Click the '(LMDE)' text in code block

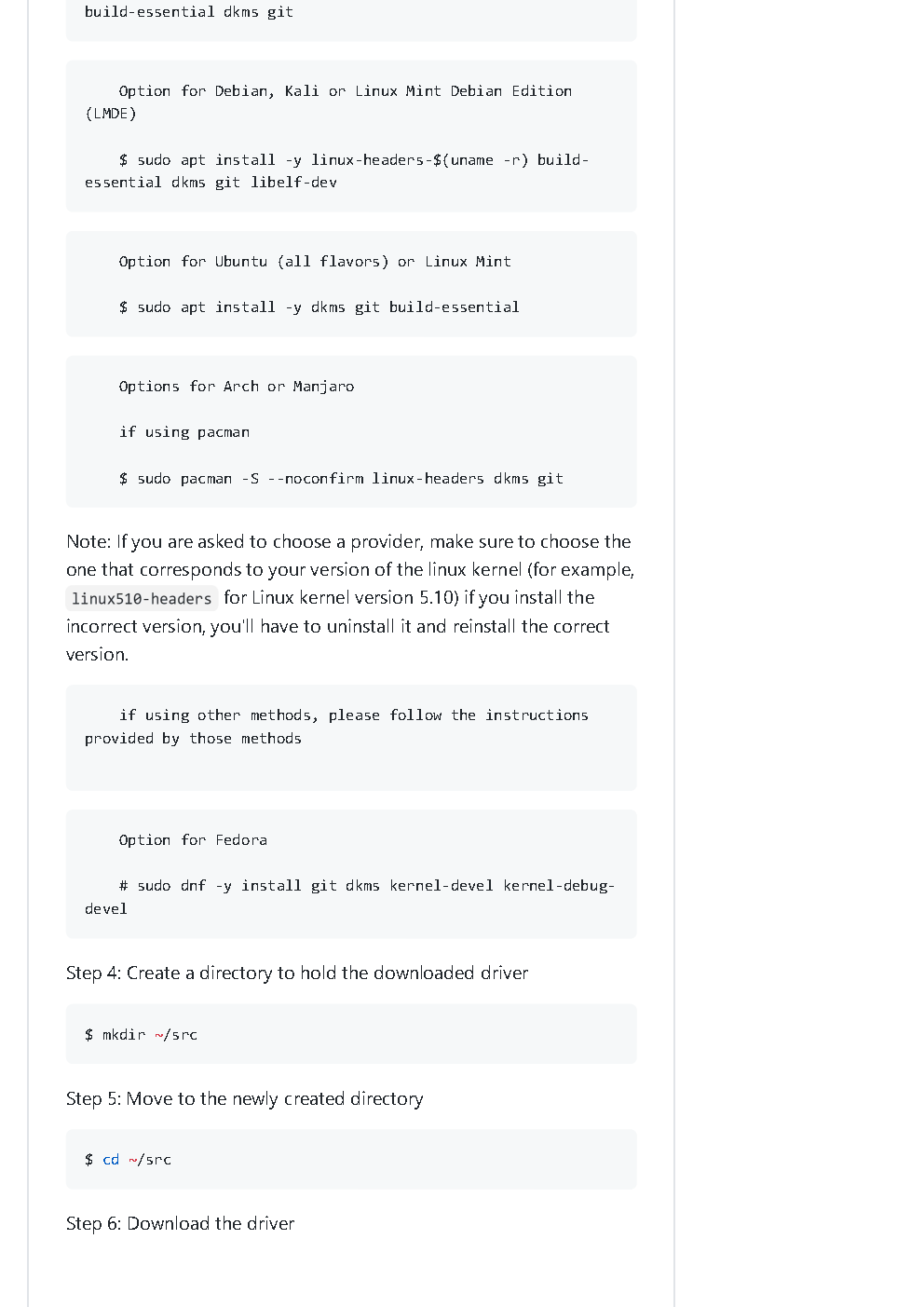click(111, 114)
